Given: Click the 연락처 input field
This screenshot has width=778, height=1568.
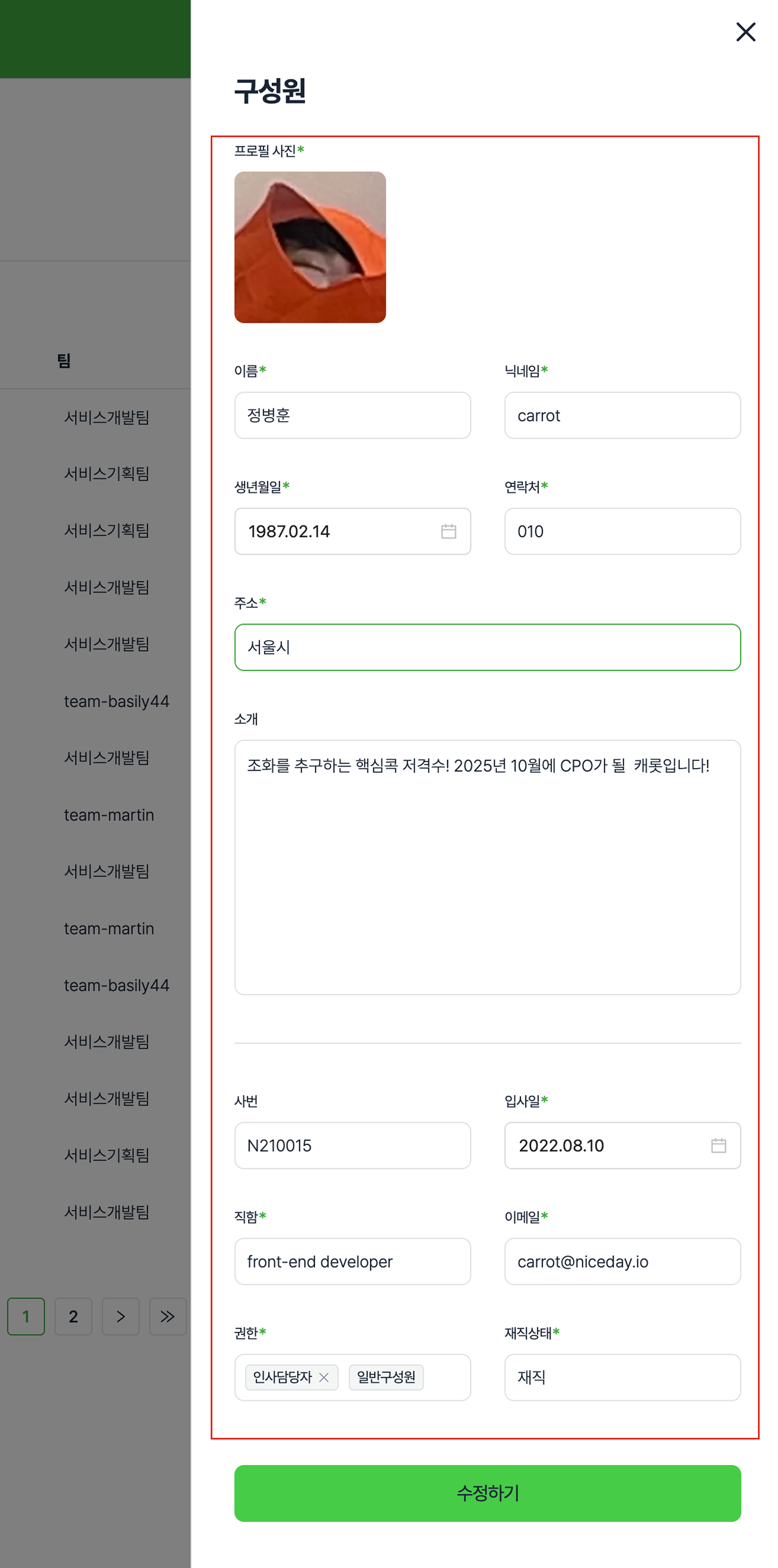Looking at the screenshot, I should coord(622,531).
